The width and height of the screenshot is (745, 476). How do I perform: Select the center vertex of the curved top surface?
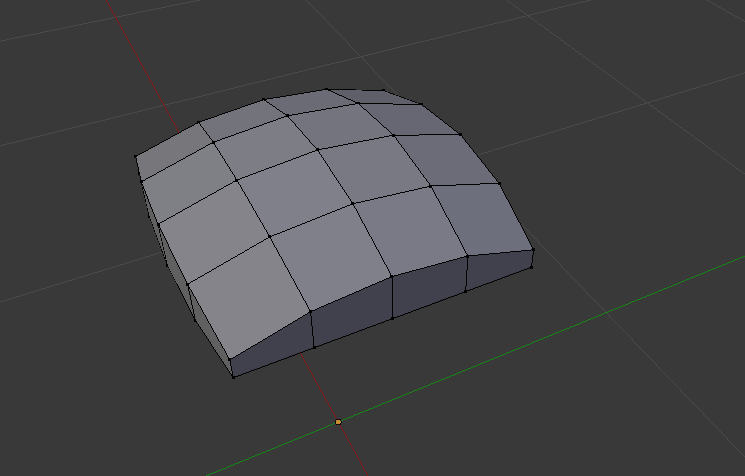(318, 150)
